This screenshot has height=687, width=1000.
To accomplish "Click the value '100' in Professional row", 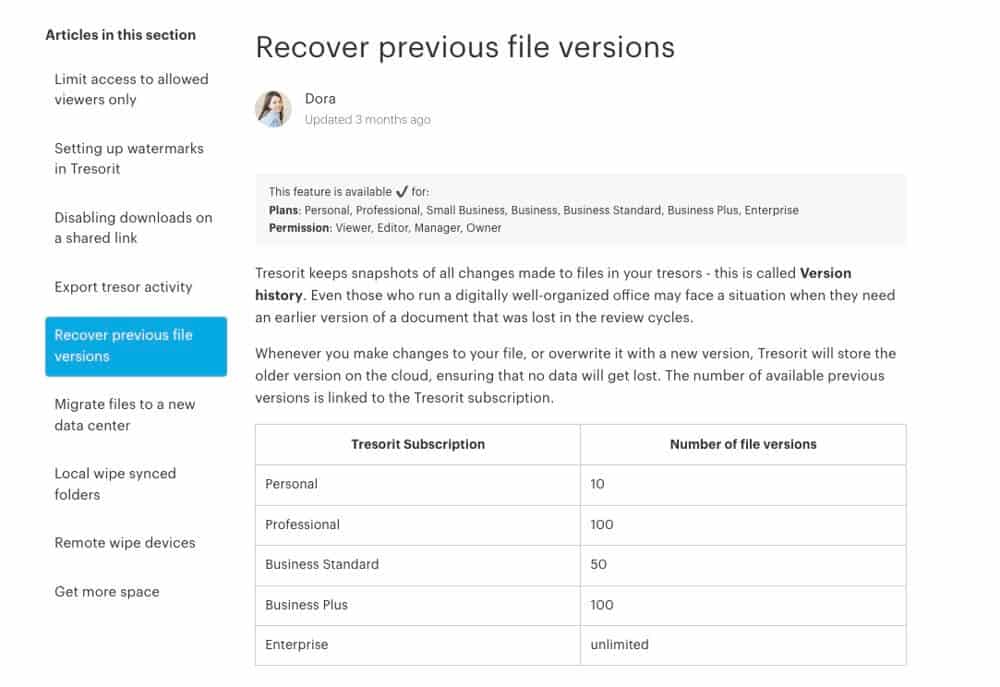I will pos(602,525).
